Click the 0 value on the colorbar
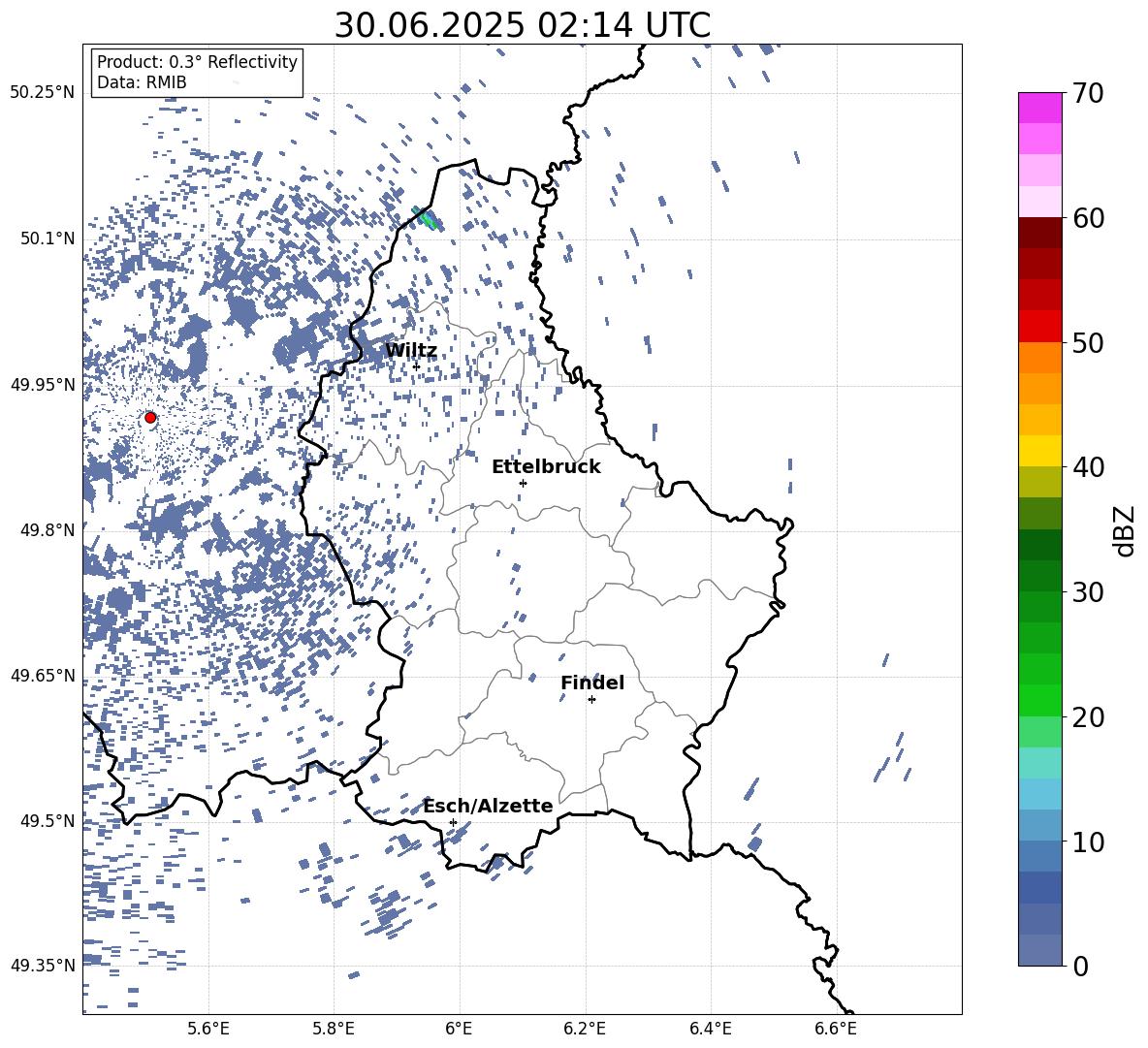This screenshot has width=1148, height=1048. coord(1080,966)
